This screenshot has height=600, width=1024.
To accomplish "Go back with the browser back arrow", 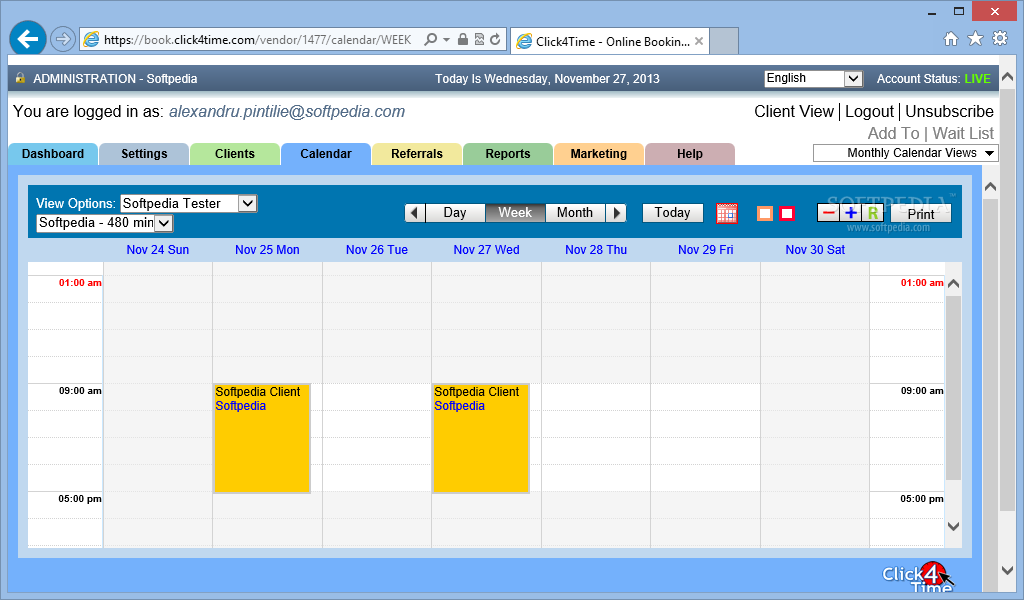I will point(27,39).
